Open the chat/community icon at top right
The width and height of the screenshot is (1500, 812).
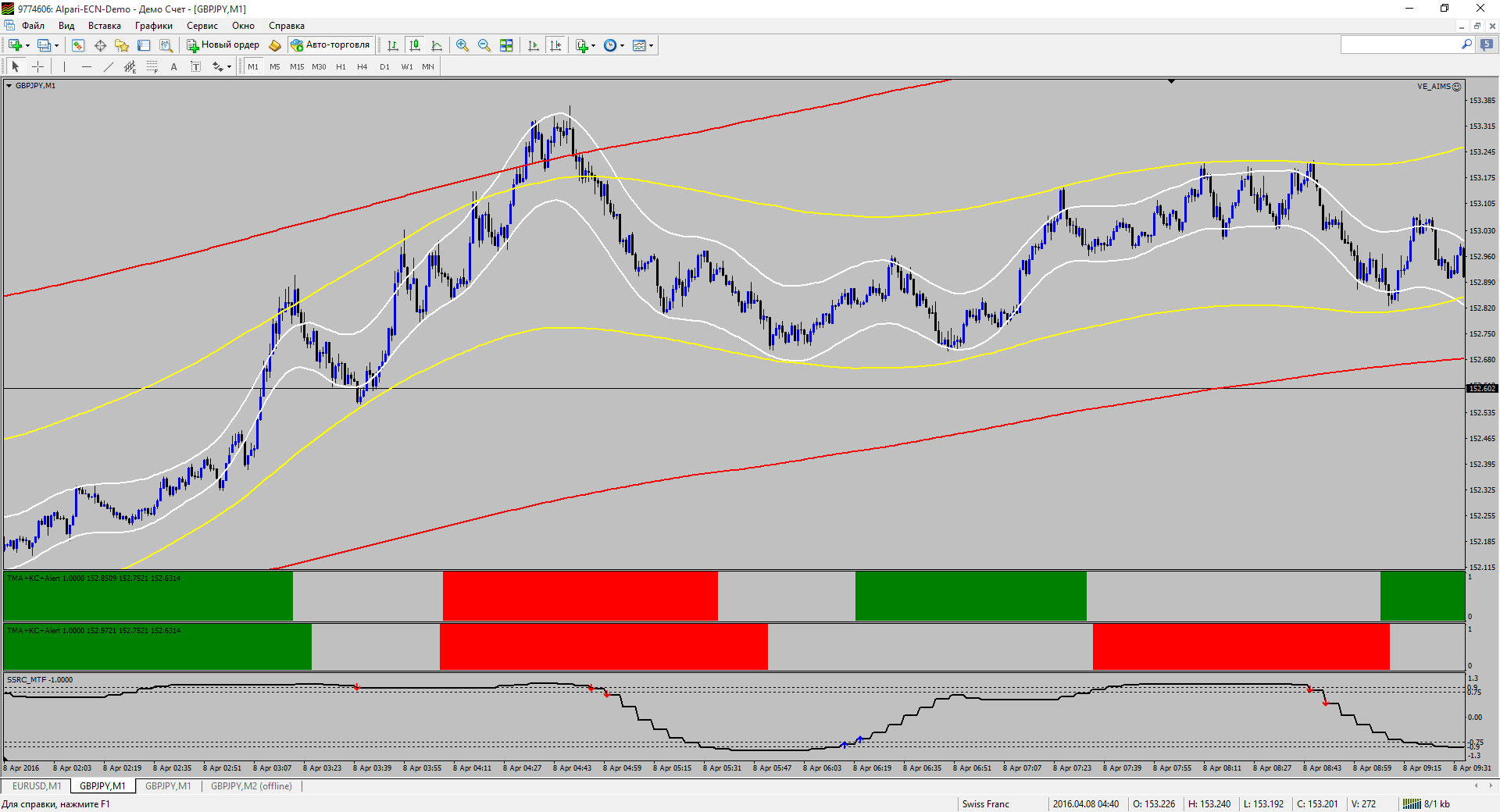(x=1487, y=45)
